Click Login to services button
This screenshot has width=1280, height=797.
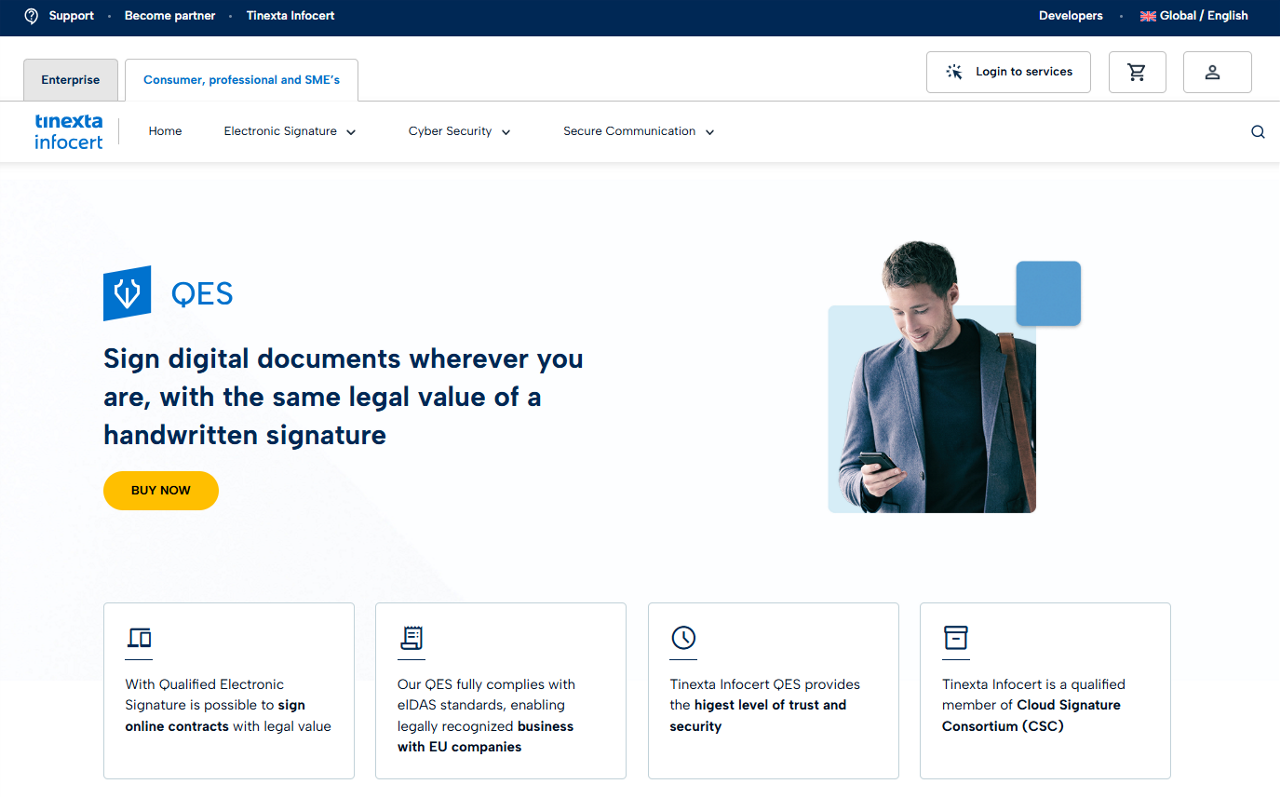(x=1008, y=72)
